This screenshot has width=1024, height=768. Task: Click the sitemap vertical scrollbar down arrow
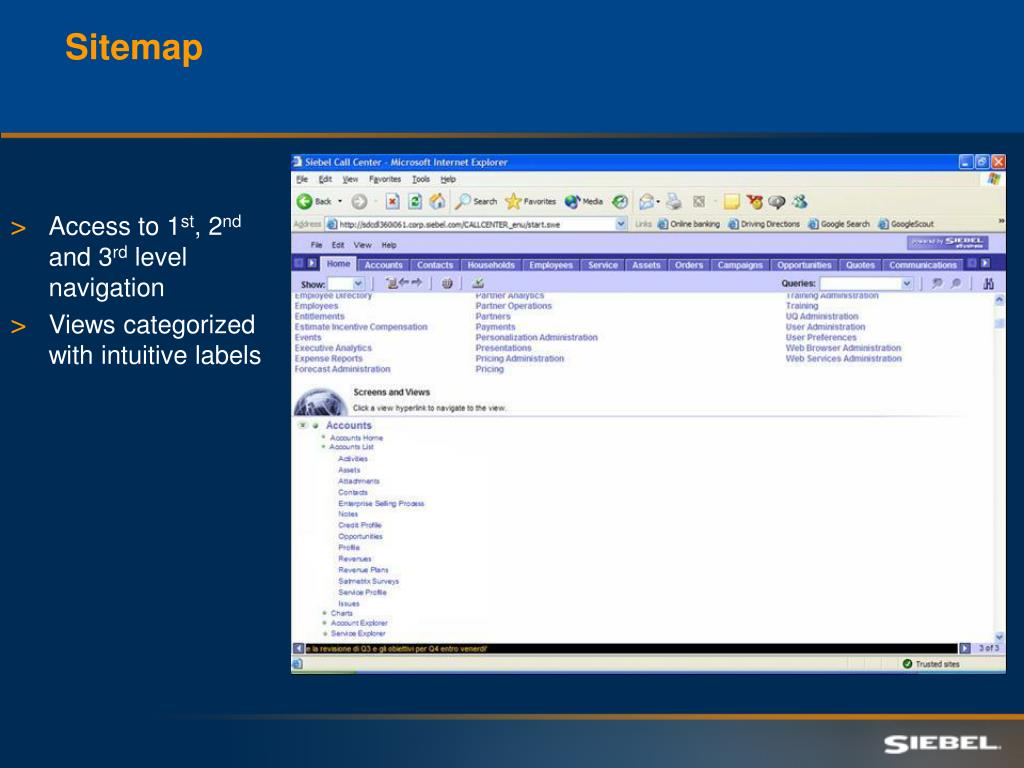[x=999, y=637]
